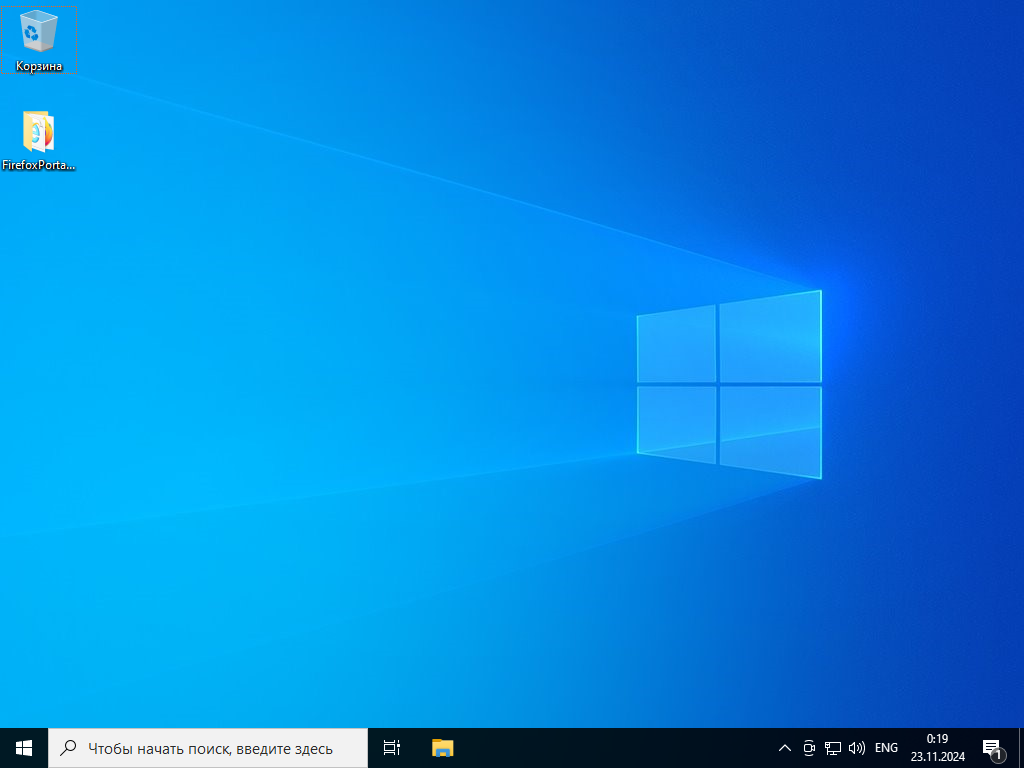Screen dimensions: 1024x768
Task: Open the ENG input language switcher
Action: [x=886, y=747]
